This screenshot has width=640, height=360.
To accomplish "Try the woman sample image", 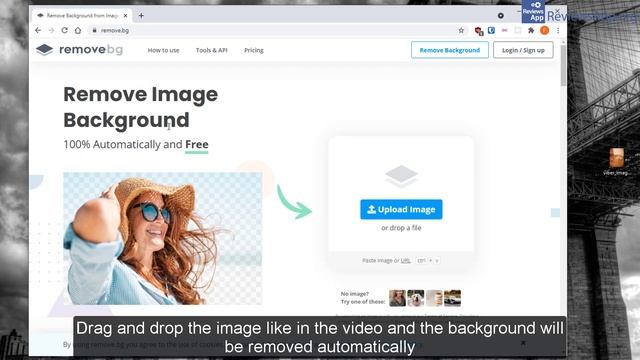I will 397,298.
